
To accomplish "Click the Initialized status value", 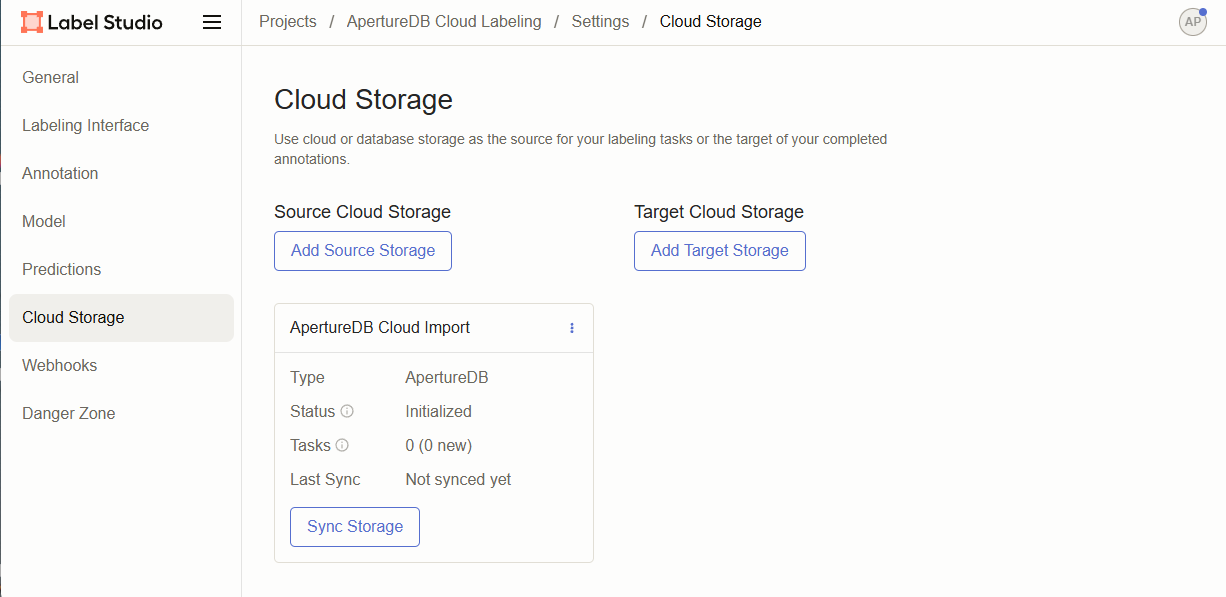I will [x=438, y=412].
